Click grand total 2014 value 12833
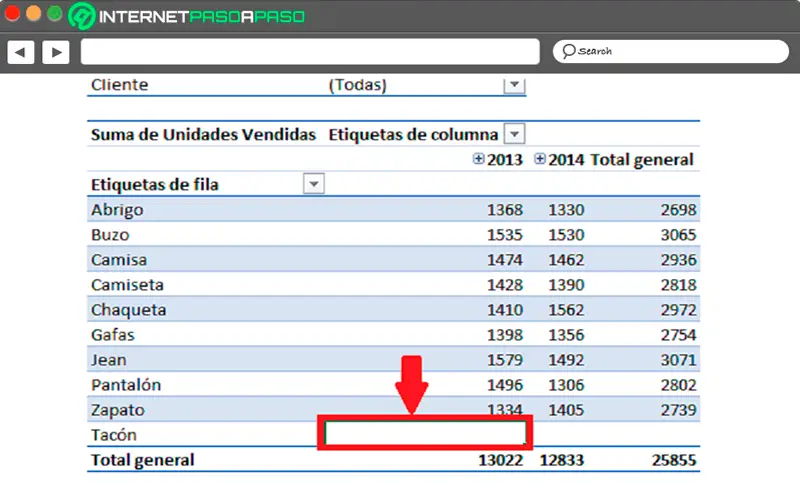Viewport: 800px width, 500px height. tap(562, 460)
